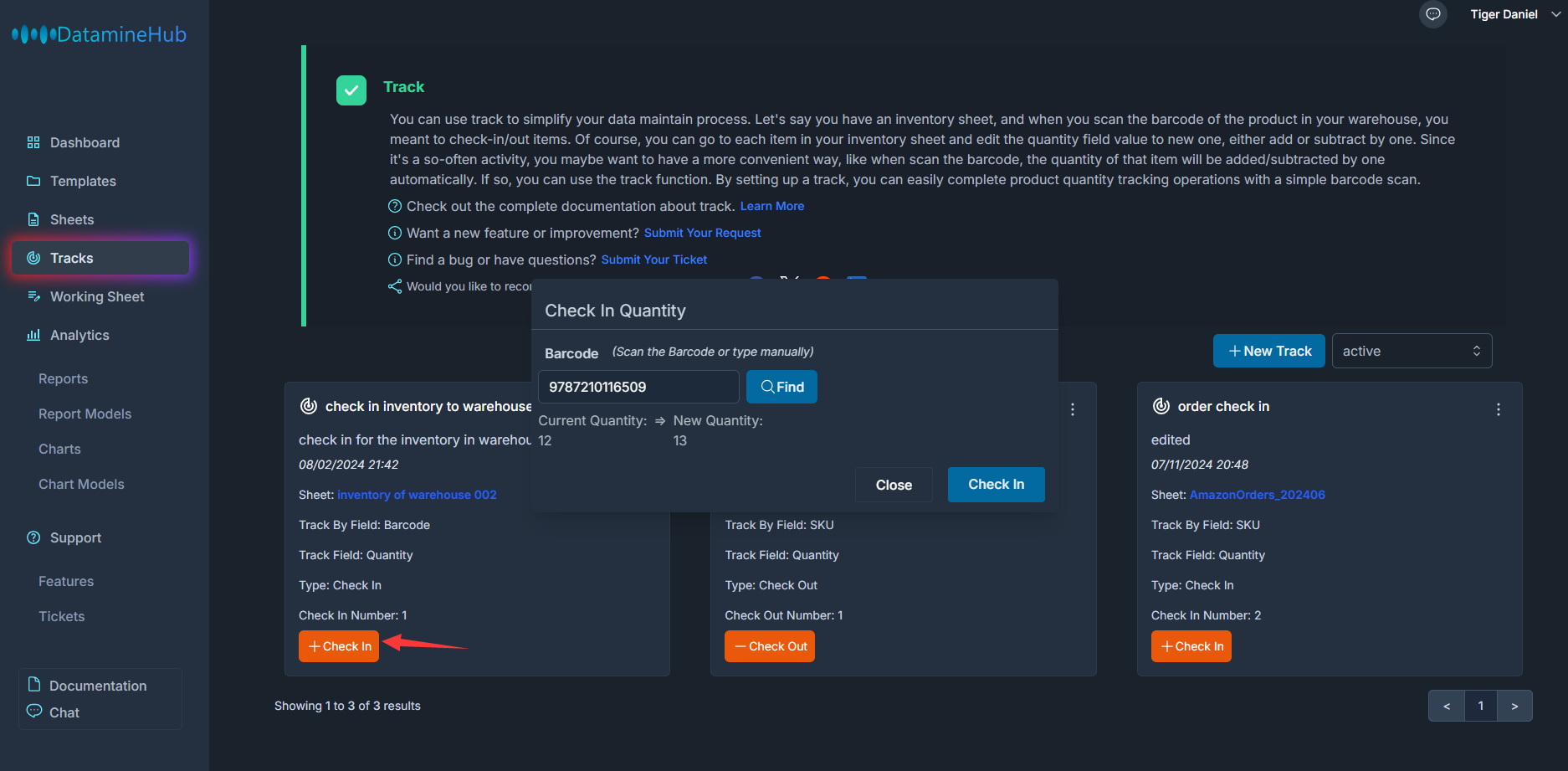Screen dimensions: 1568x771
Task: Open the order check in card's three-dot menu
Action: point(1499,409)
